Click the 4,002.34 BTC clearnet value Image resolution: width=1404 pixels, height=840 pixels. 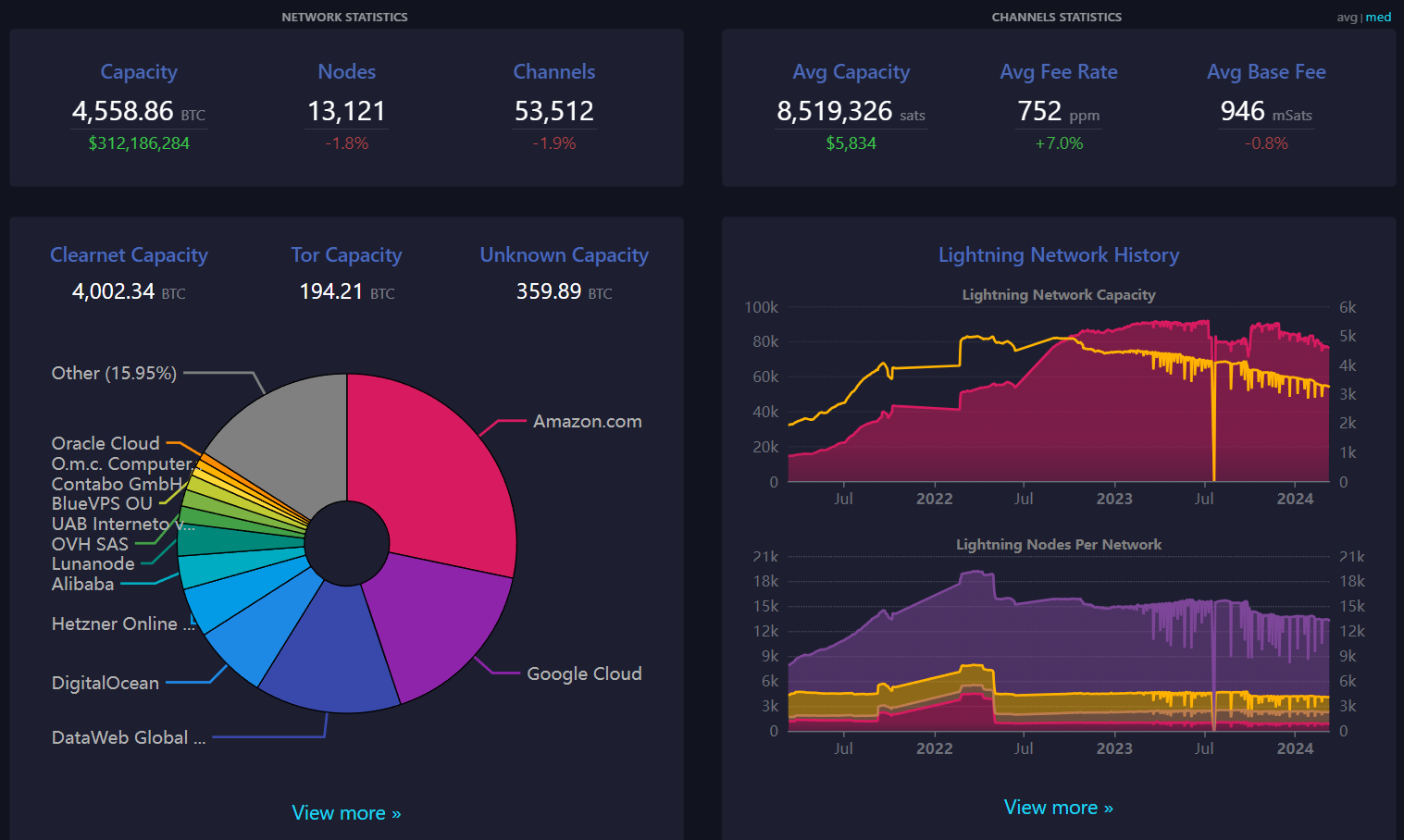point(129,291)
